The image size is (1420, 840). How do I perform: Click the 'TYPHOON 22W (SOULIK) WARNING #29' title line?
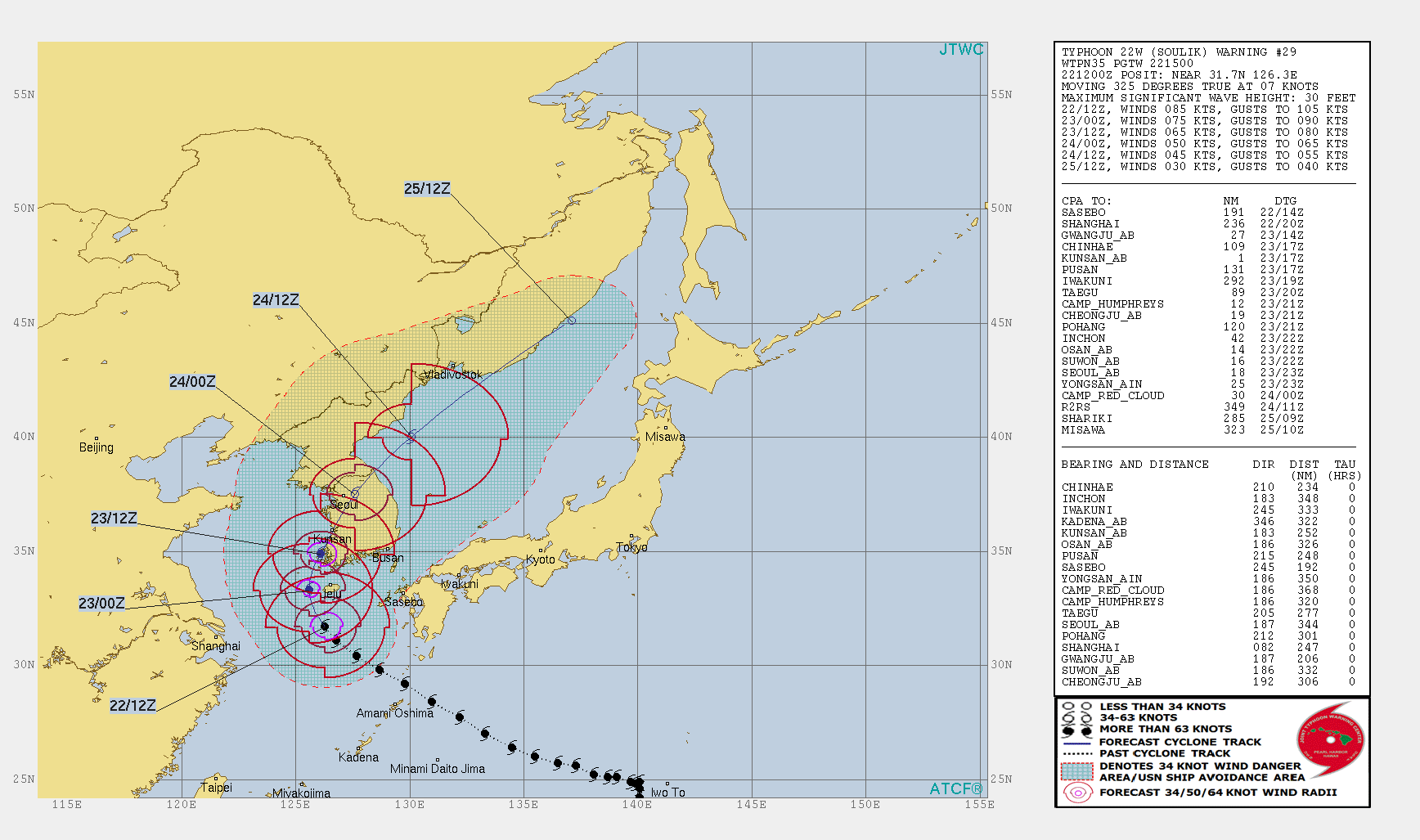[x=1179, y=52]
